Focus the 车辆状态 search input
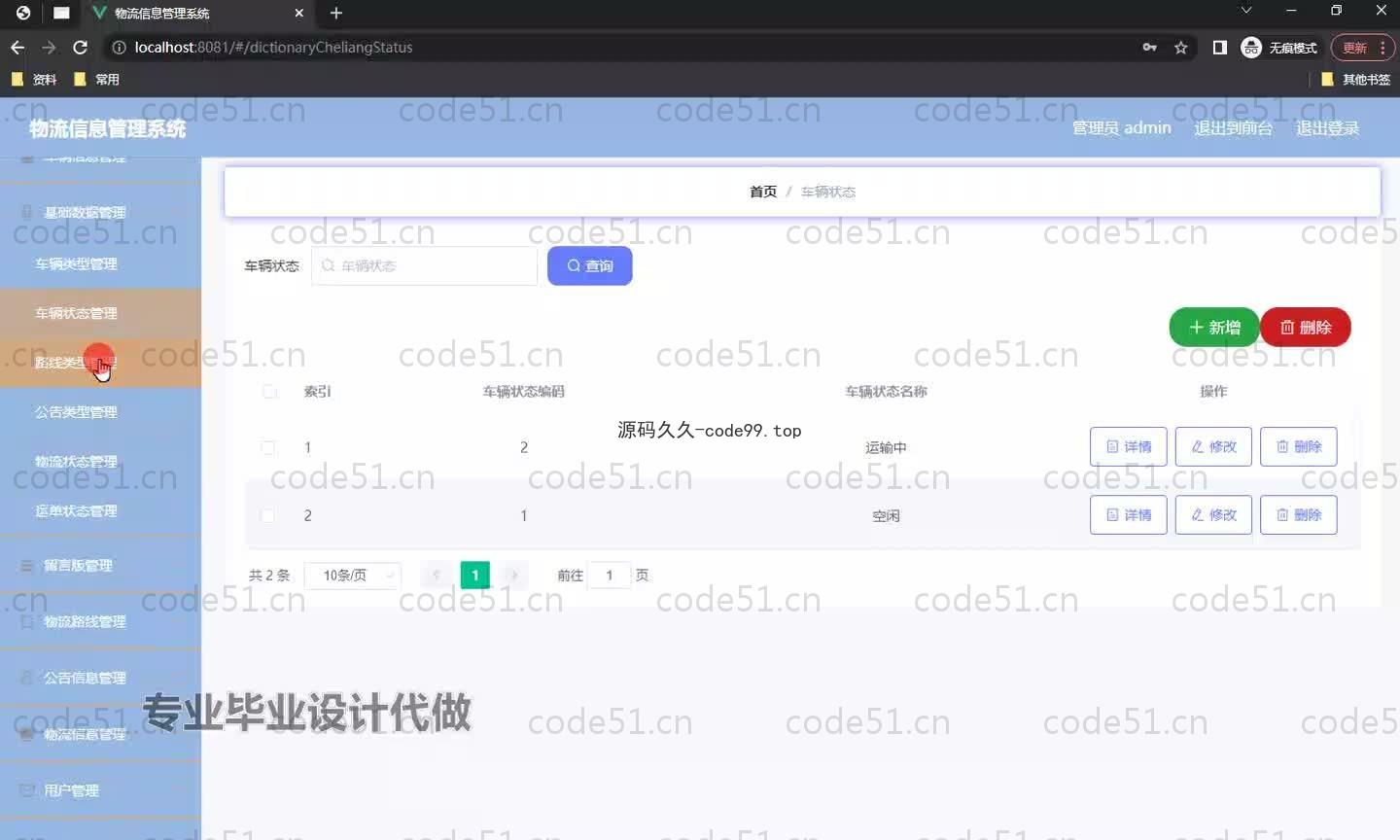 point(424,265)
